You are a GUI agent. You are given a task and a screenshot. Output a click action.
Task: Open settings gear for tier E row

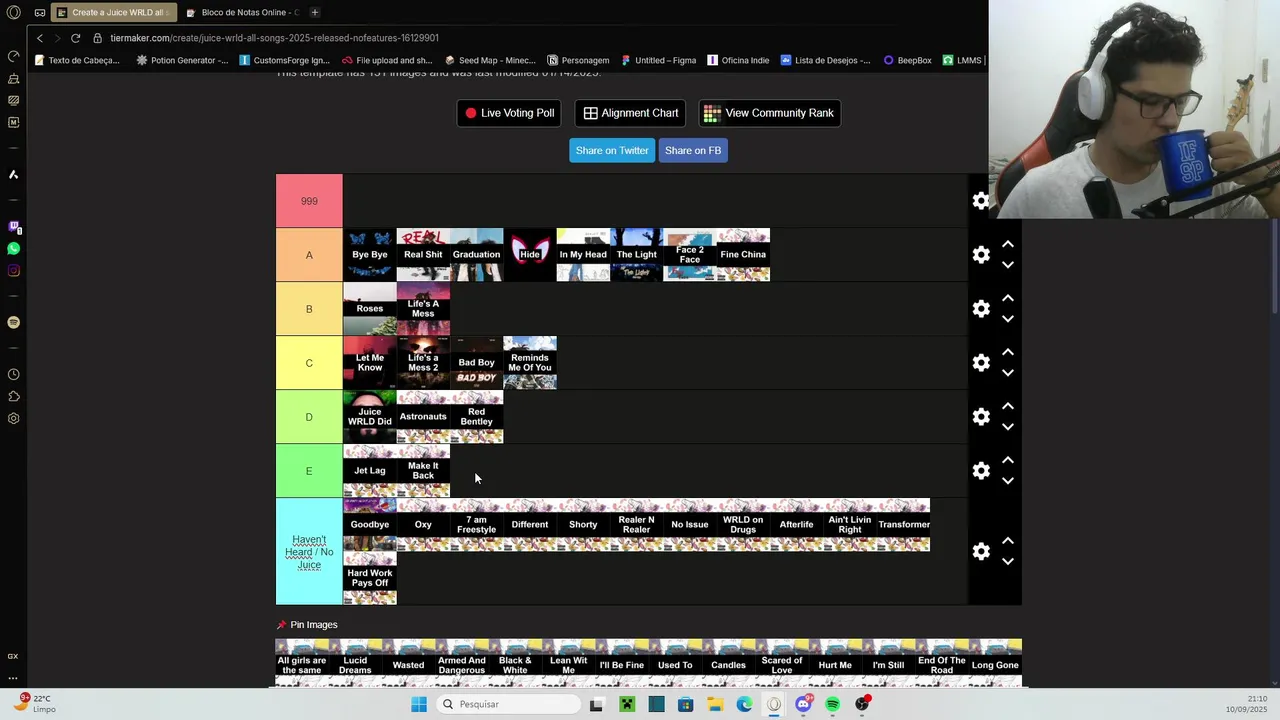pos(981,471)
